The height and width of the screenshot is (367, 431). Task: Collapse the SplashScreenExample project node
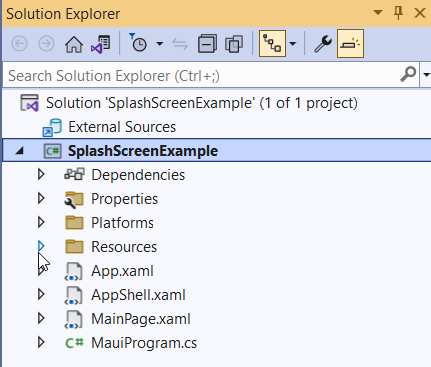[20, 151]
